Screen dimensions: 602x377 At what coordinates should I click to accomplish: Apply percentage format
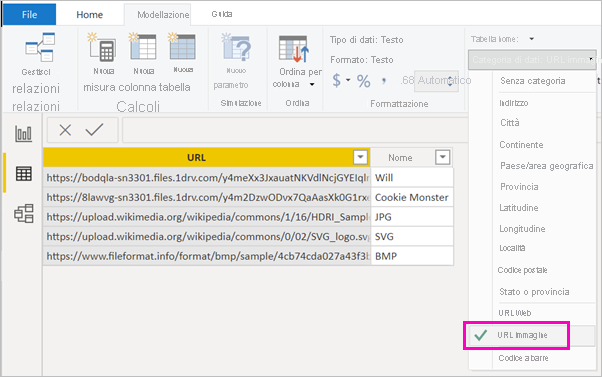364,81
